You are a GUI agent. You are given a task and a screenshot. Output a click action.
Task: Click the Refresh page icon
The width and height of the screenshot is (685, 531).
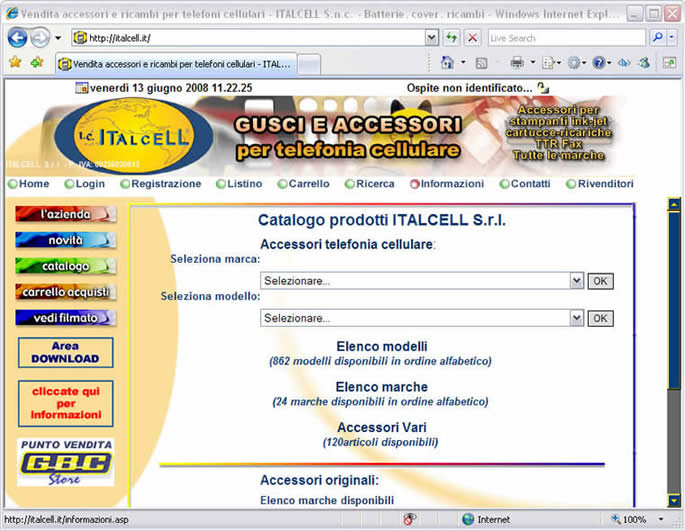[452, 38]
